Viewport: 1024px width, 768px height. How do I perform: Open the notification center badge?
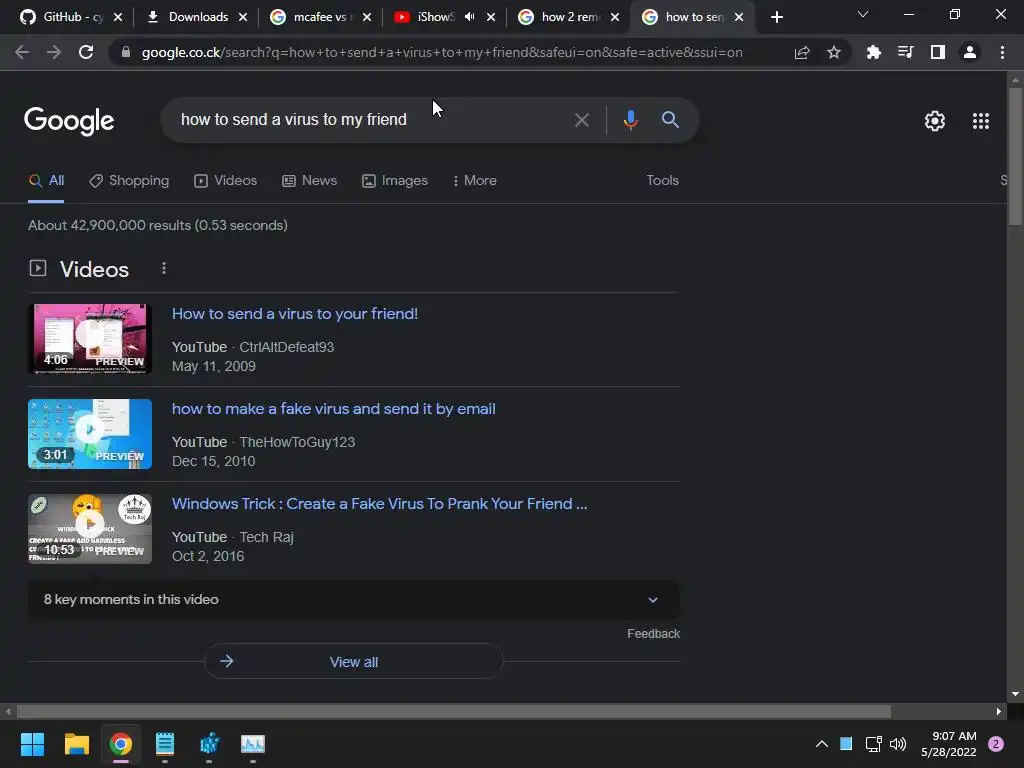tap(996, 744)
